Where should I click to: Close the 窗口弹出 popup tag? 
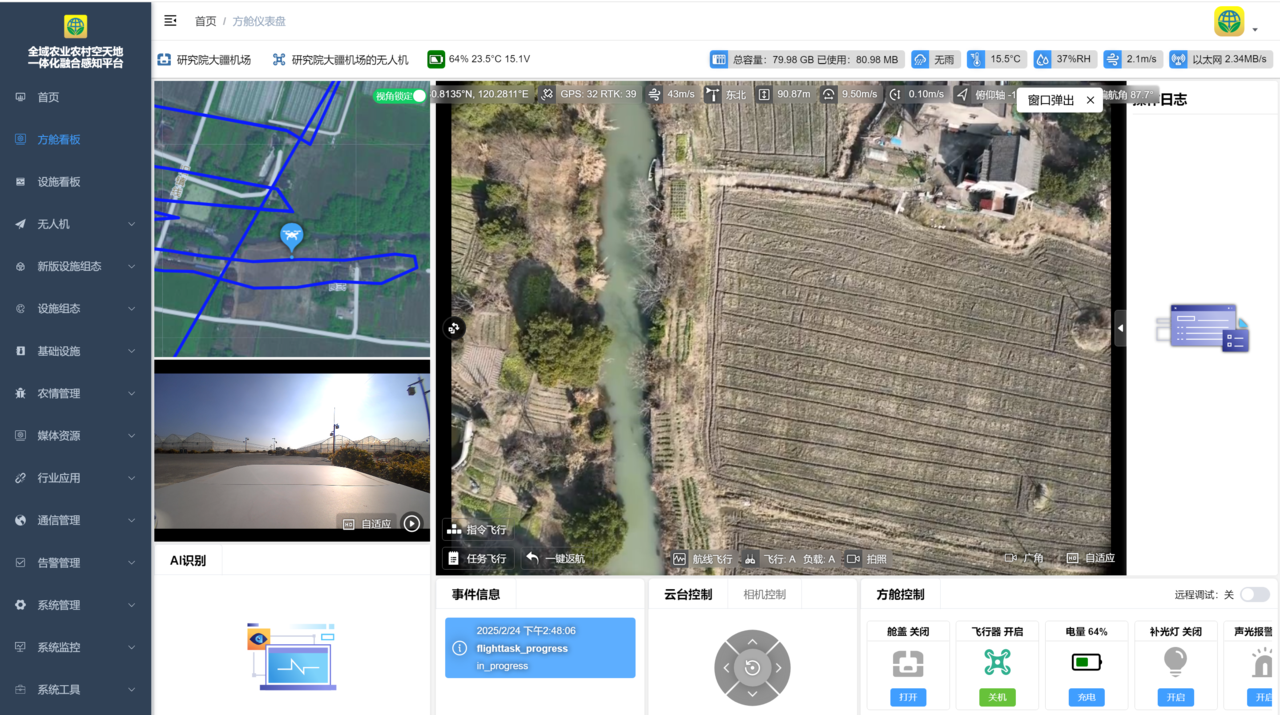coord(1090,100)
